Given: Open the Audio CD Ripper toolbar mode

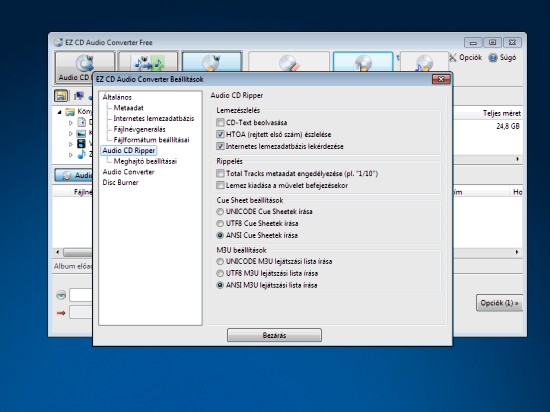Looking at the screenshot, I should (85, 67).
